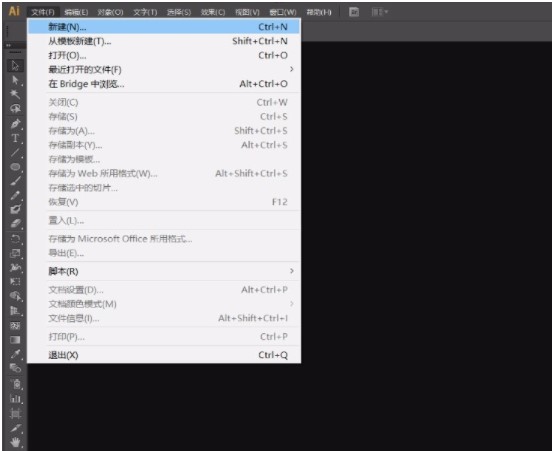Select the Shape Builder tool
552x451 pixels.
click(15, 296)
